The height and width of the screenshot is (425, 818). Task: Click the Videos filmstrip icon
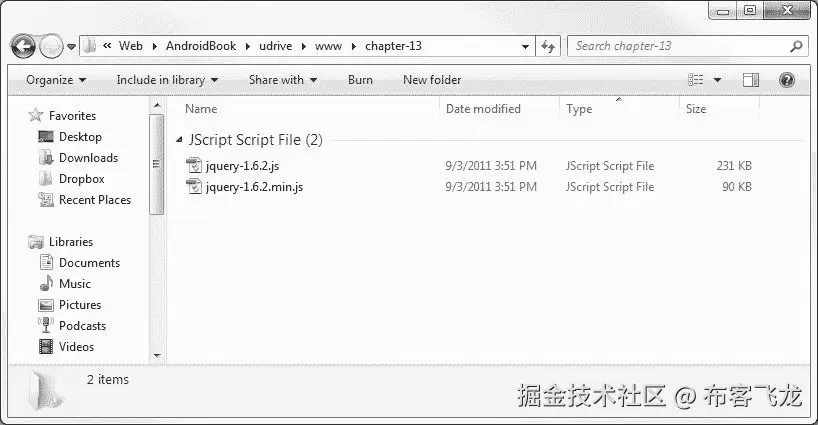(x=46, y=347)
